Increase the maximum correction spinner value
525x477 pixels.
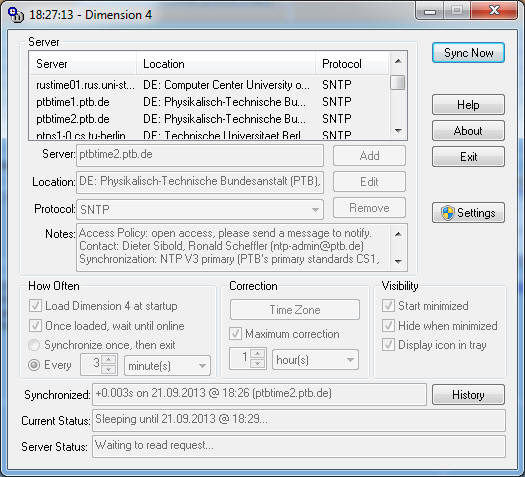click(x=257, y=354)
